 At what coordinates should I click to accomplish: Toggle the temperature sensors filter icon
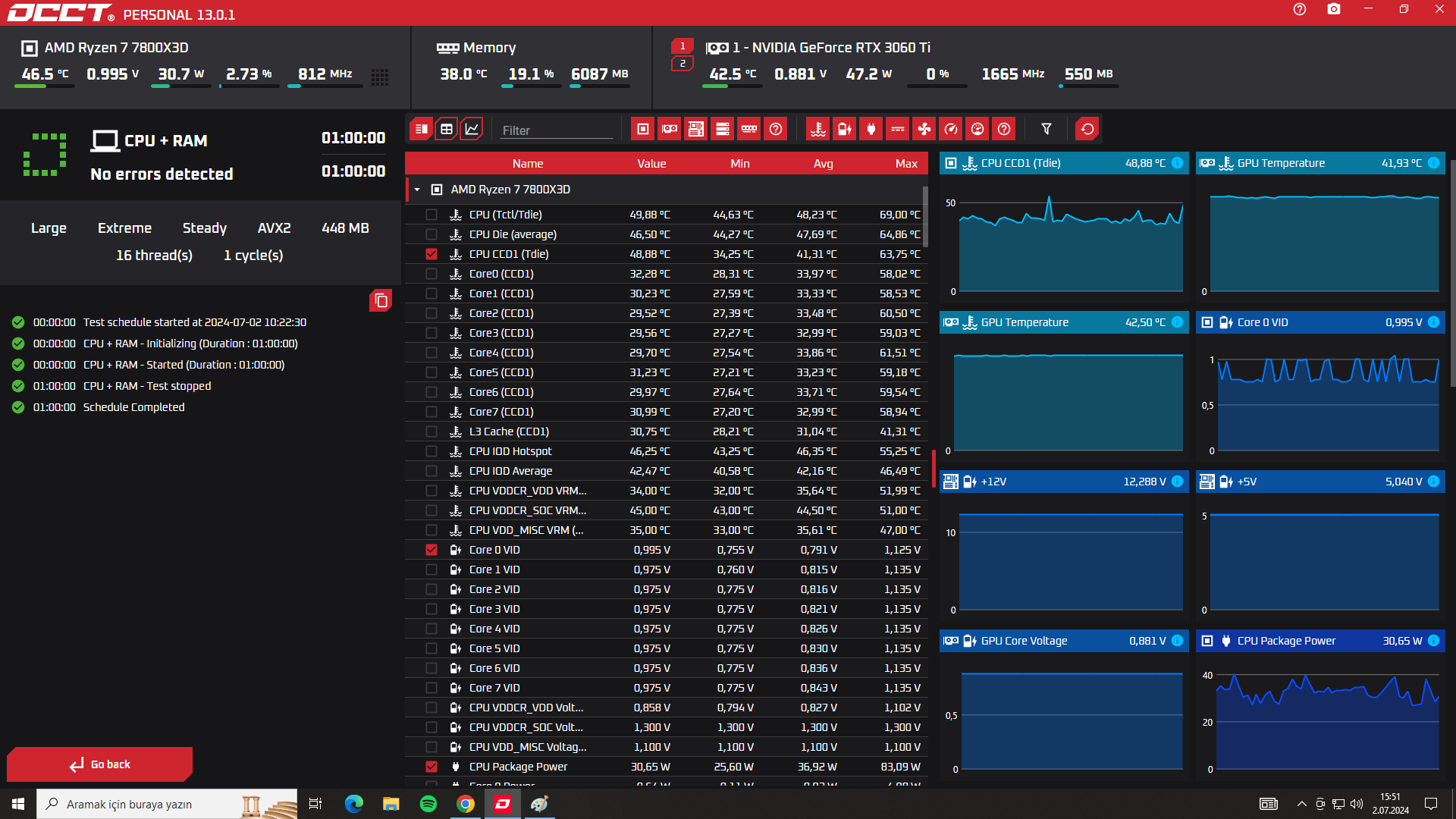(817, 129)
